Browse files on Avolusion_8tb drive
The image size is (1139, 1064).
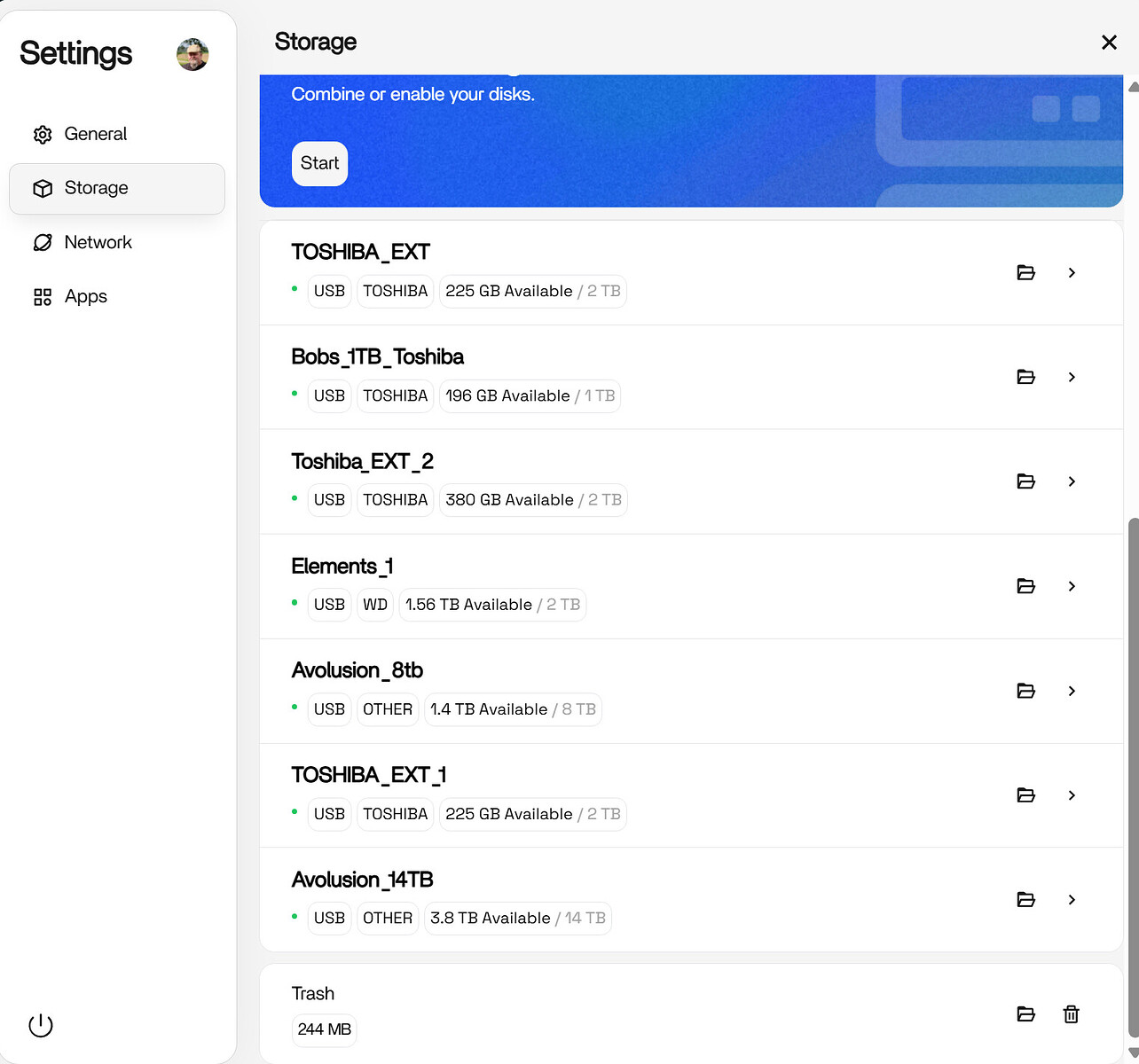(x=1025, y=691)
